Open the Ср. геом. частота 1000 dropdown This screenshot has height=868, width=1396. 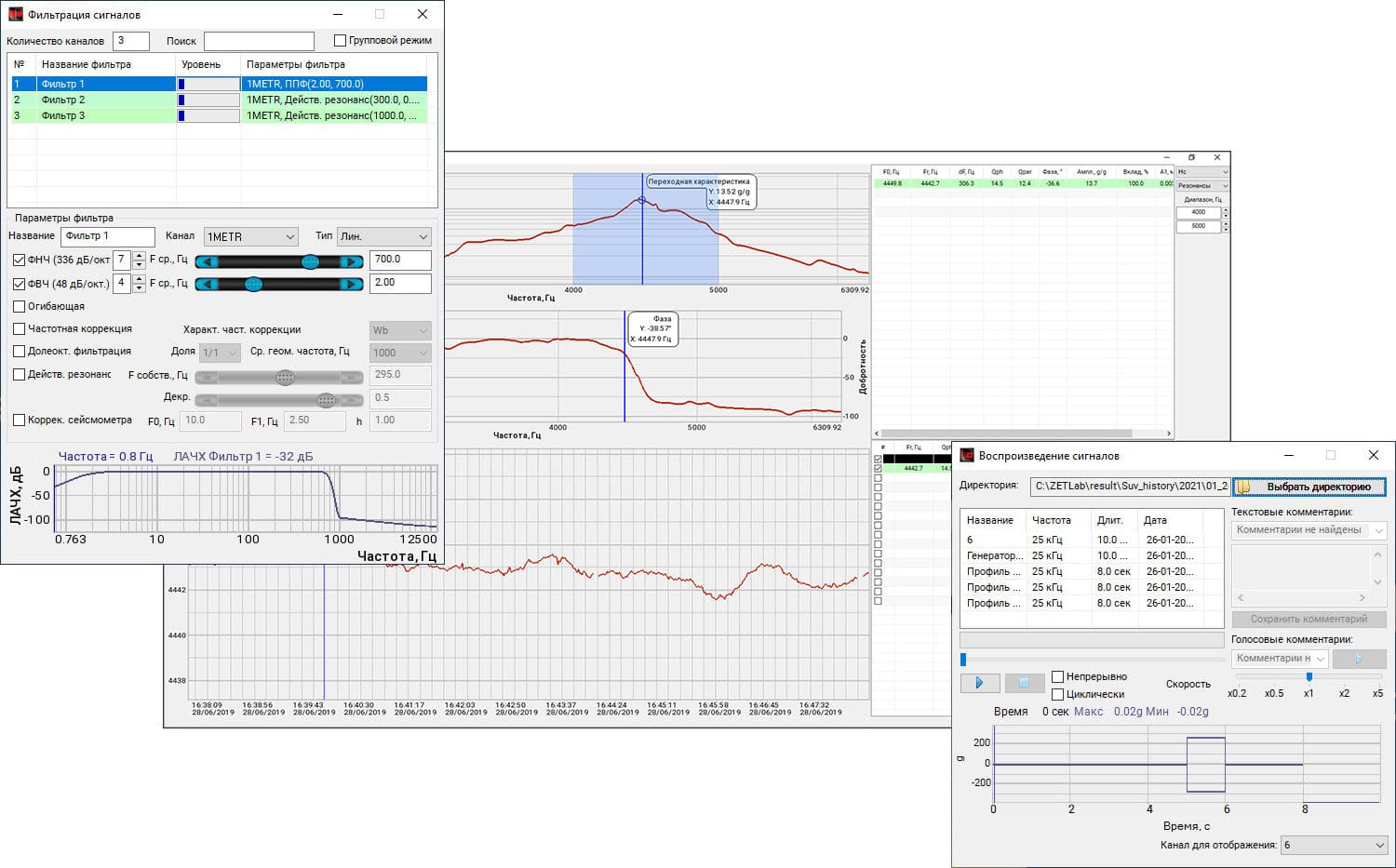point(400,353)
